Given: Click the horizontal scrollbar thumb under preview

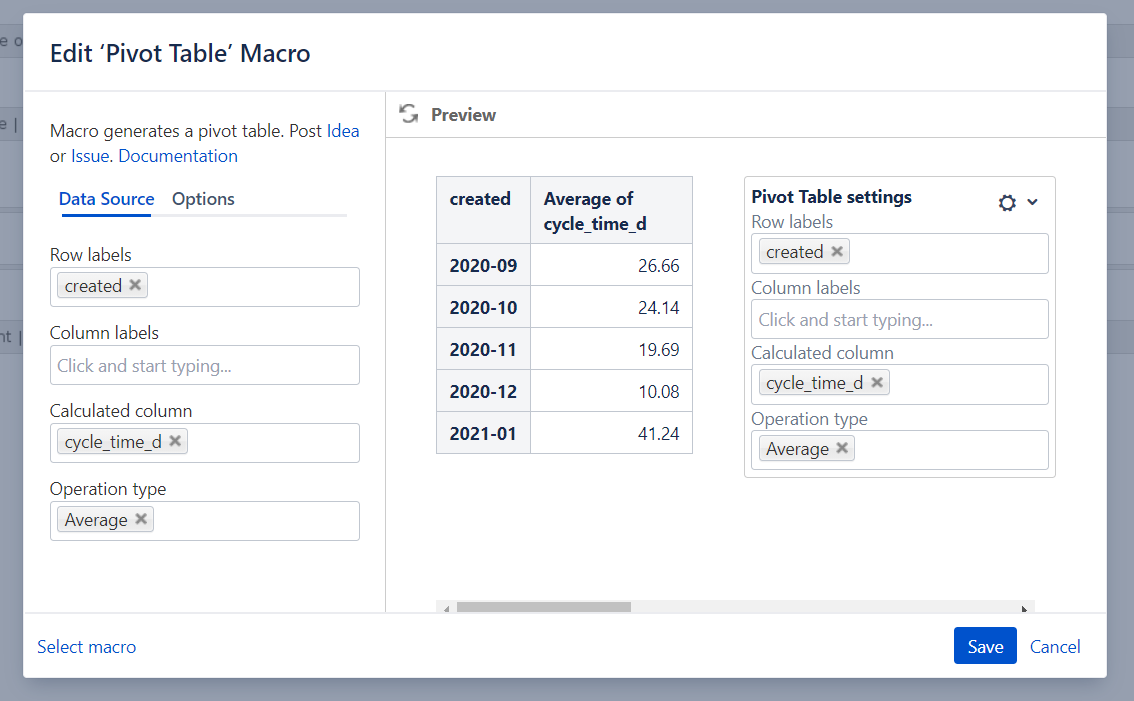Looking at the screenshot, I should 543,607.
